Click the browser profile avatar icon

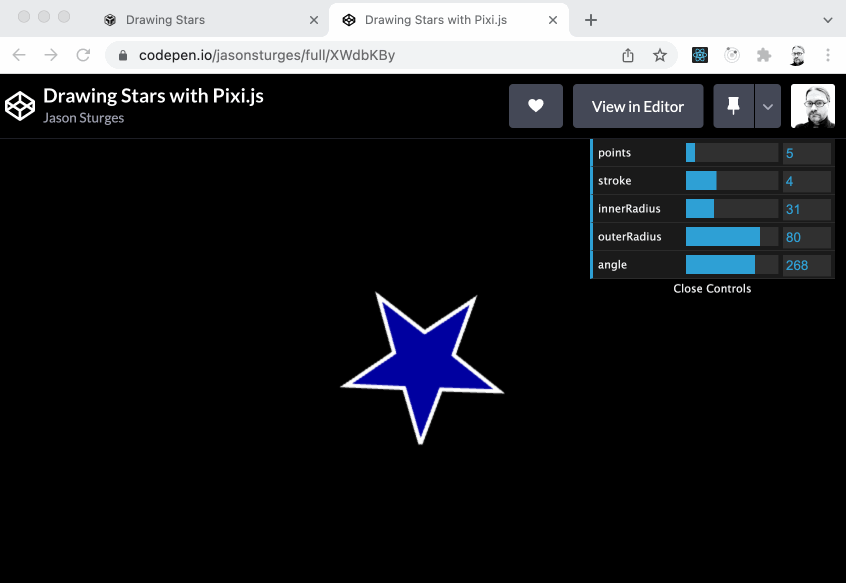797,56
